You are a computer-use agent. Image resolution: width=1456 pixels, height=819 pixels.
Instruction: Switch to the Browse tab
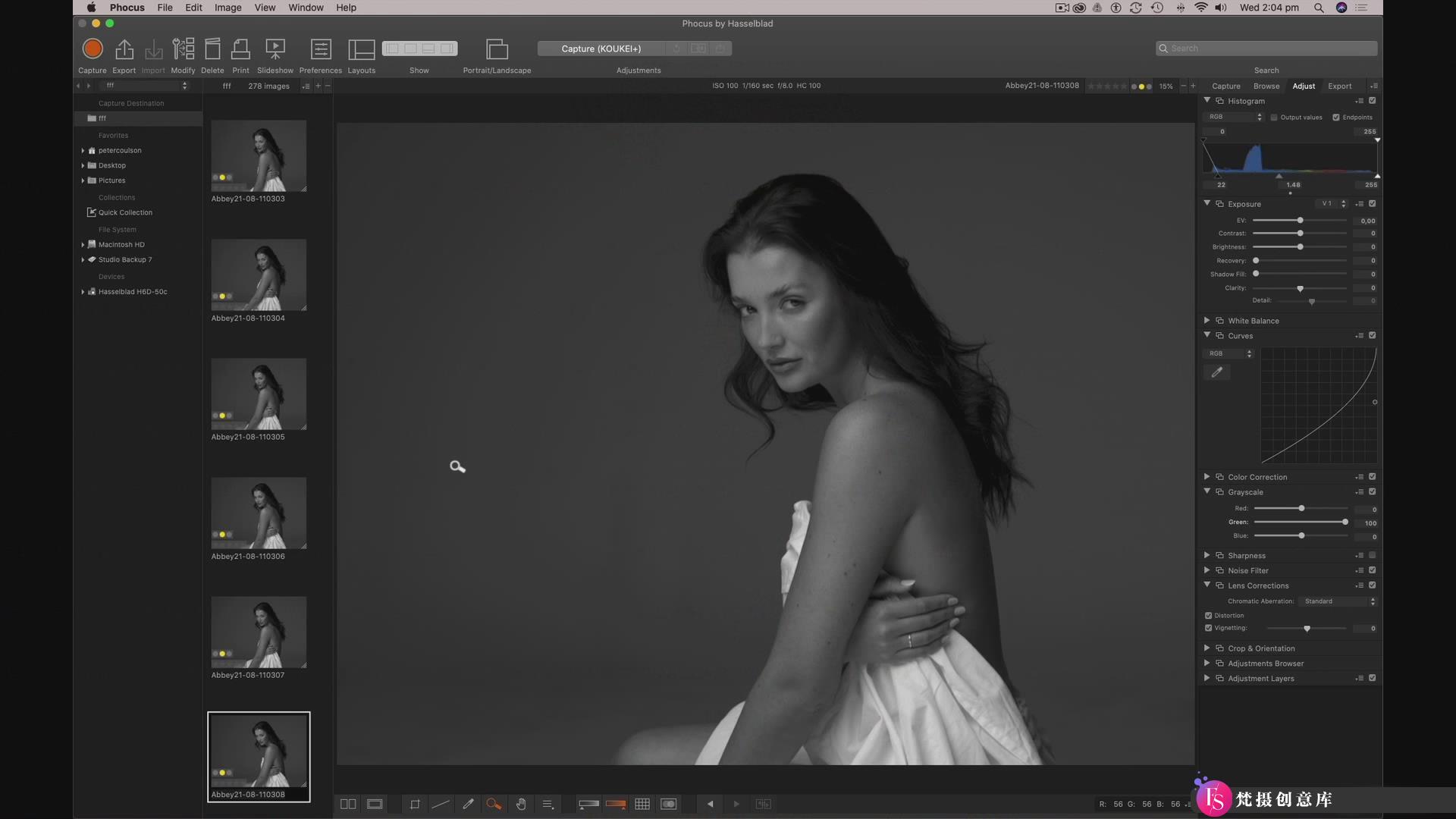pos(1266,86)
